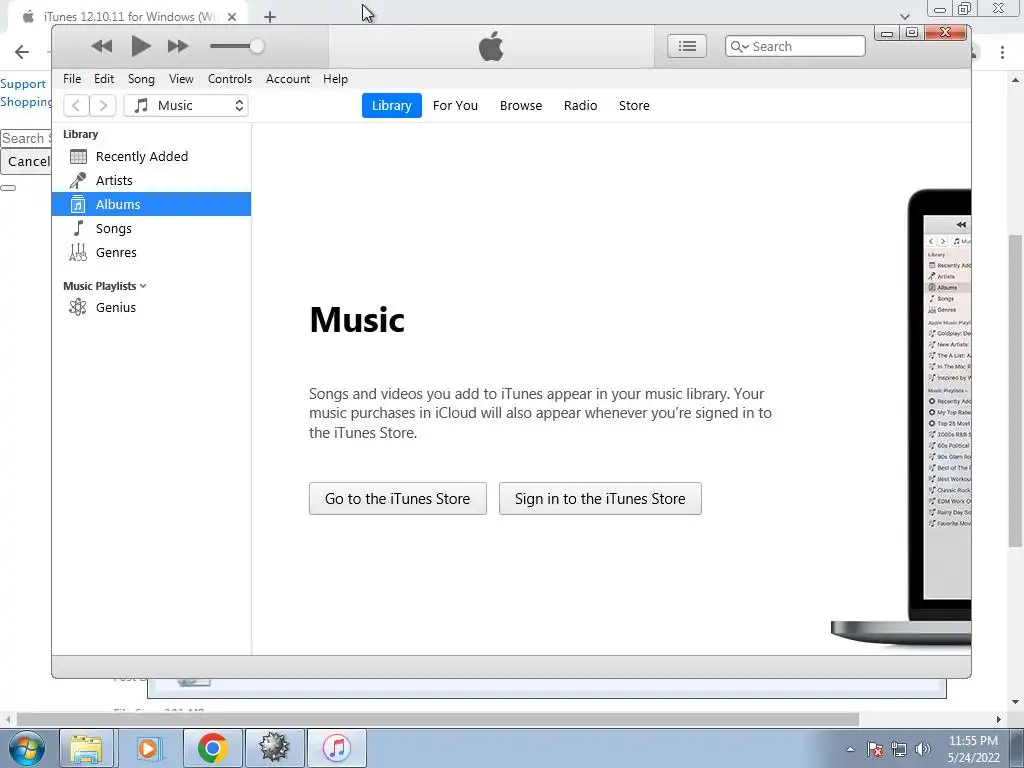1024x768 pixels.
Task: Click the Support link in browser page
Action: pyautogui.click(x=23, y=84)
